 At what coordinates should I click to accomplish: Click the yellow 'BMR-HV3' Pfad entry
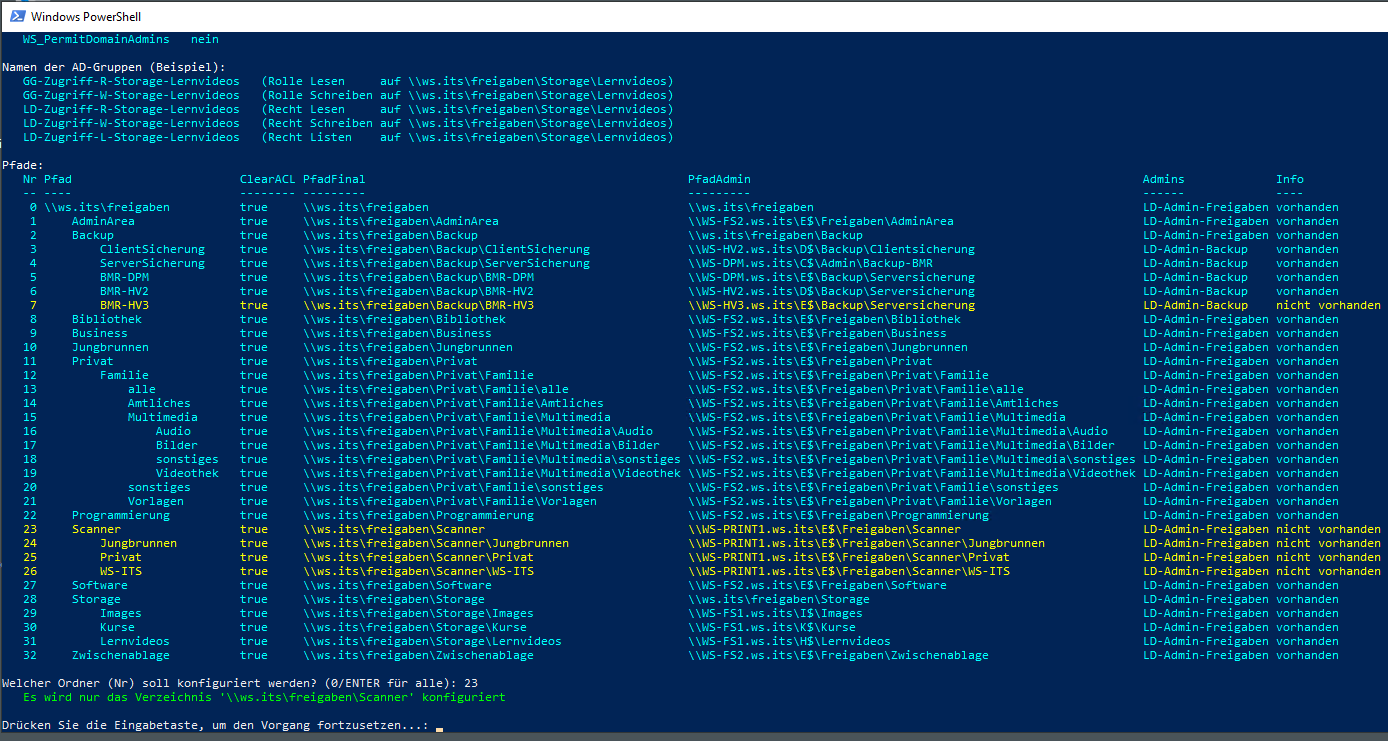click(124, 305)
